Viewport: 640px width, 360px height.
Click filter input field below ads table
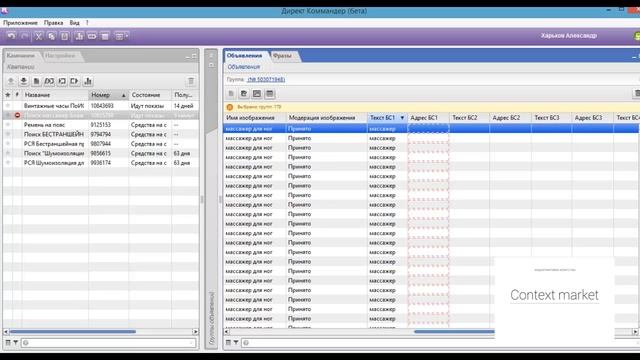(x=440, y=343)
